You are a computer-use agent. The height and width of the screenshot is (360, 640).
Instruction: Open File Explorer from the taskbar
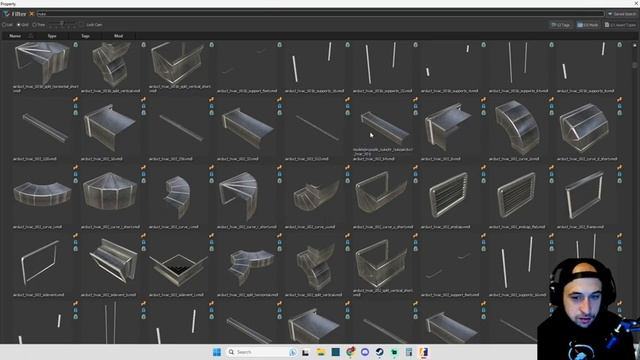(321, 352)
